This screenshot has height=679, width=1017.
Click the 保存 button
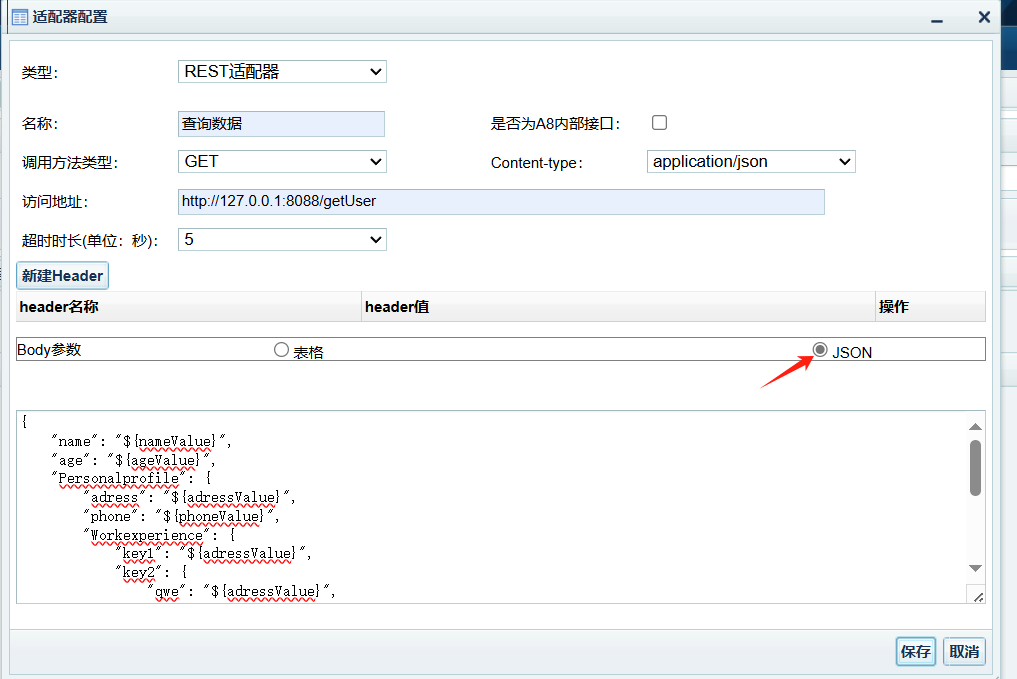(916, 652)
